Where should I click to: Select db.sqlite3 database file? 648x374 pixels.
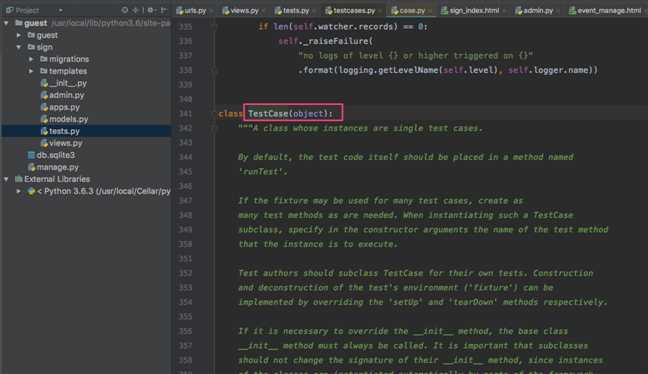pos(51,155)
